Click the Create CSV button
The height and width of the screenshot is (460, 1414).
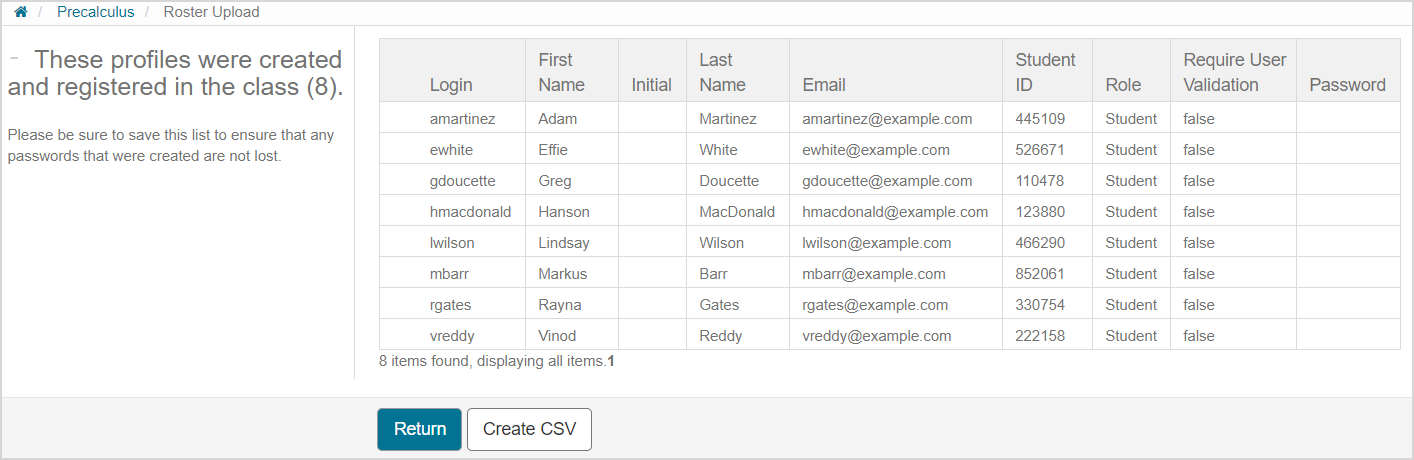(x=529, y=429)
